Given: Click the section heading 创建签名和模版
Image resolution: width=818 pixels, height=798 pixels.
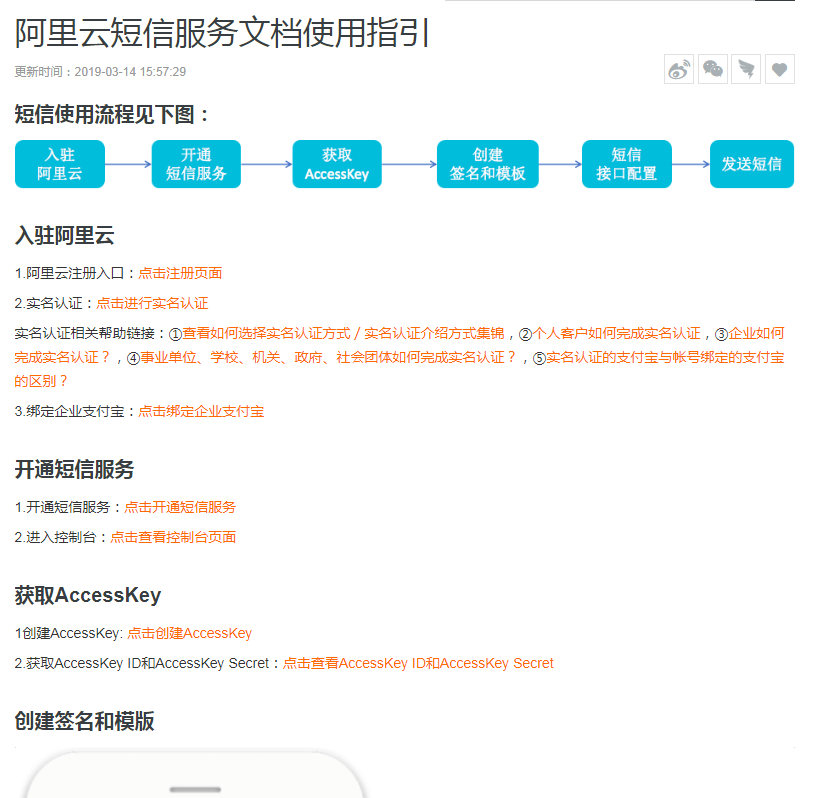Looking at the screenshot, I should (85, 721).
